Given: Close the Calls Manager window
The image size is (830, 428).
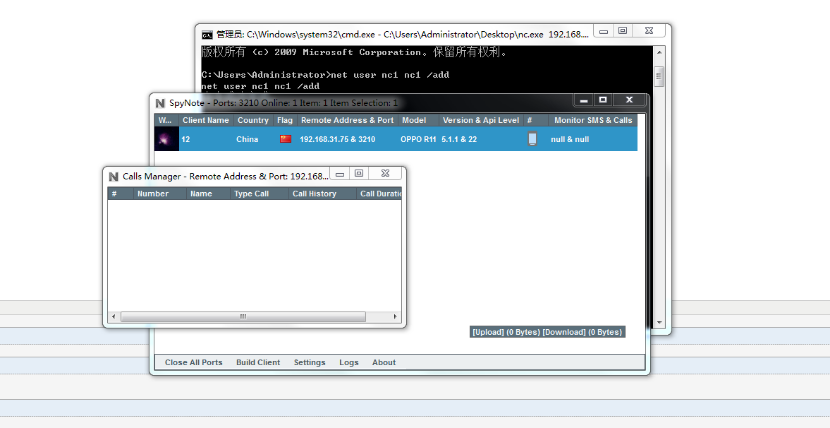Looking at the screenshot, I should 385,174.
